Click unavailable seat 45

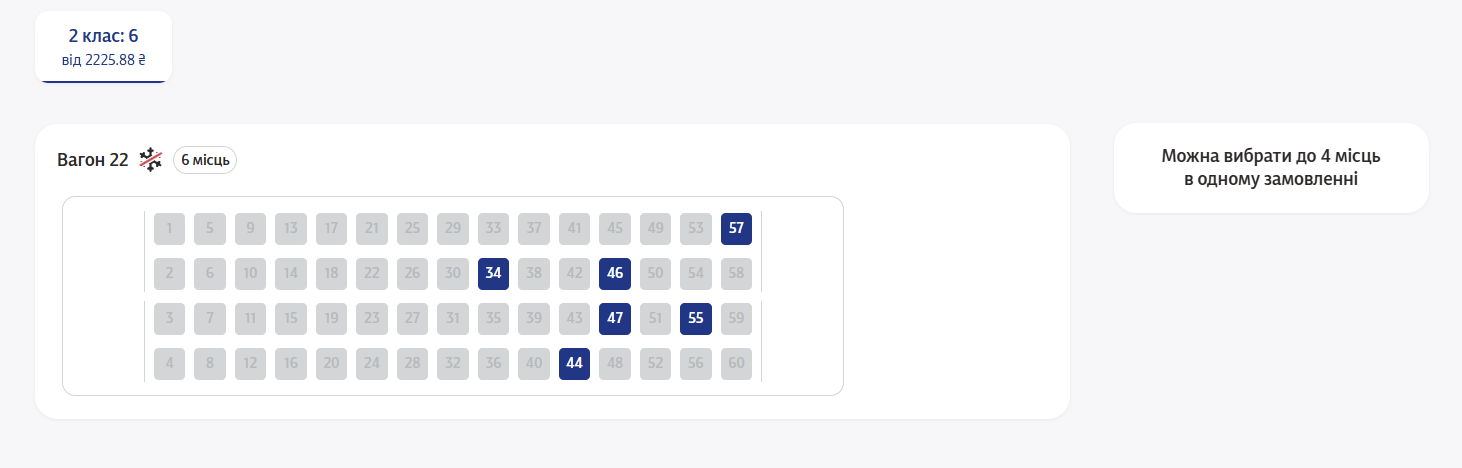(x=615, y=228)
